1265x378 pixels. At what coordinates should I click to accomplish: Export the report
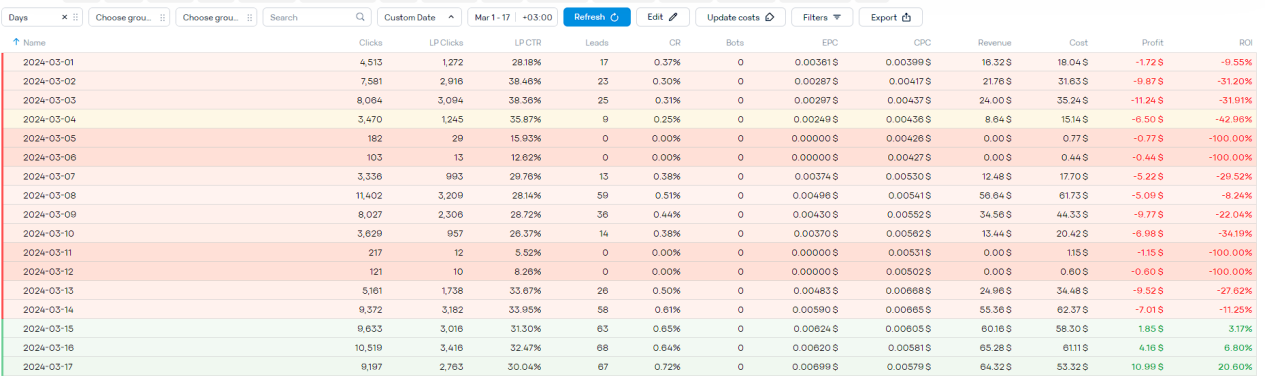pyautogui.click(x=890, y=17)
